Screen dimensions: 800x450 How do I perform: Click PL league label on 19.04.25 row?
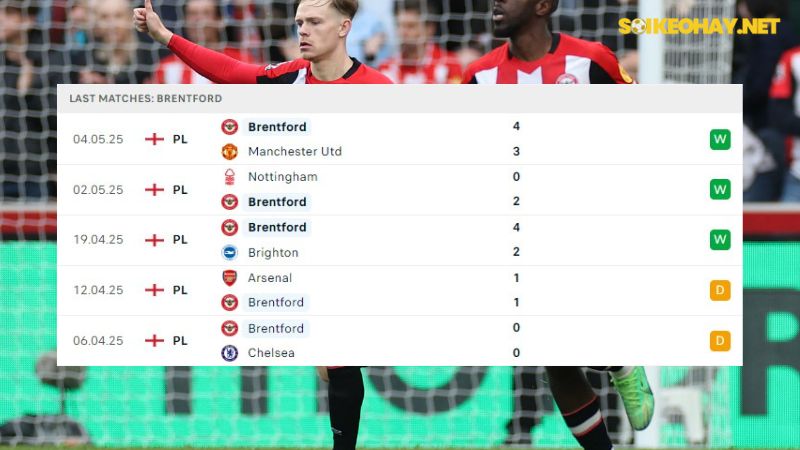tap(180, 240)
